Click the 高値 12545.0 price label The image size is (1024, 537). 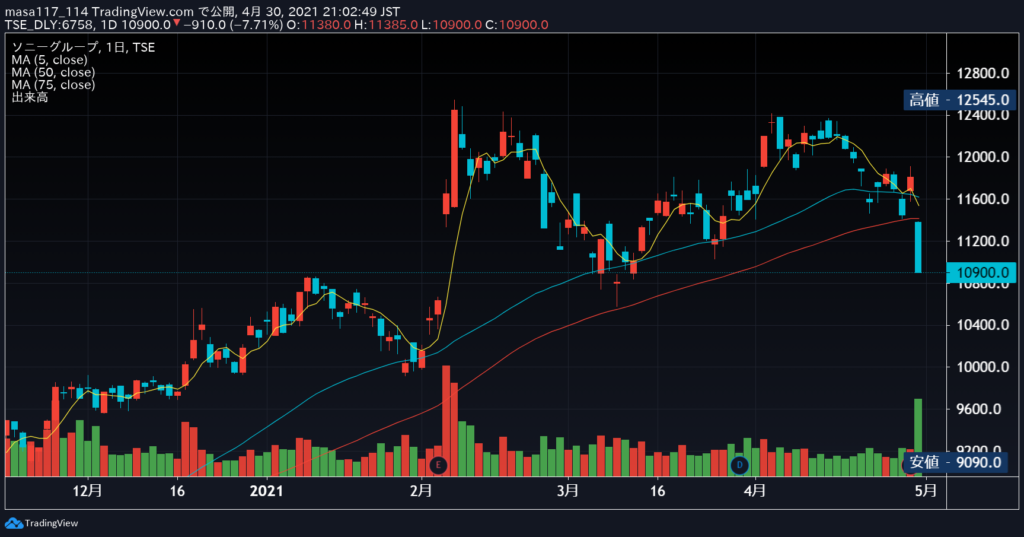959,100
